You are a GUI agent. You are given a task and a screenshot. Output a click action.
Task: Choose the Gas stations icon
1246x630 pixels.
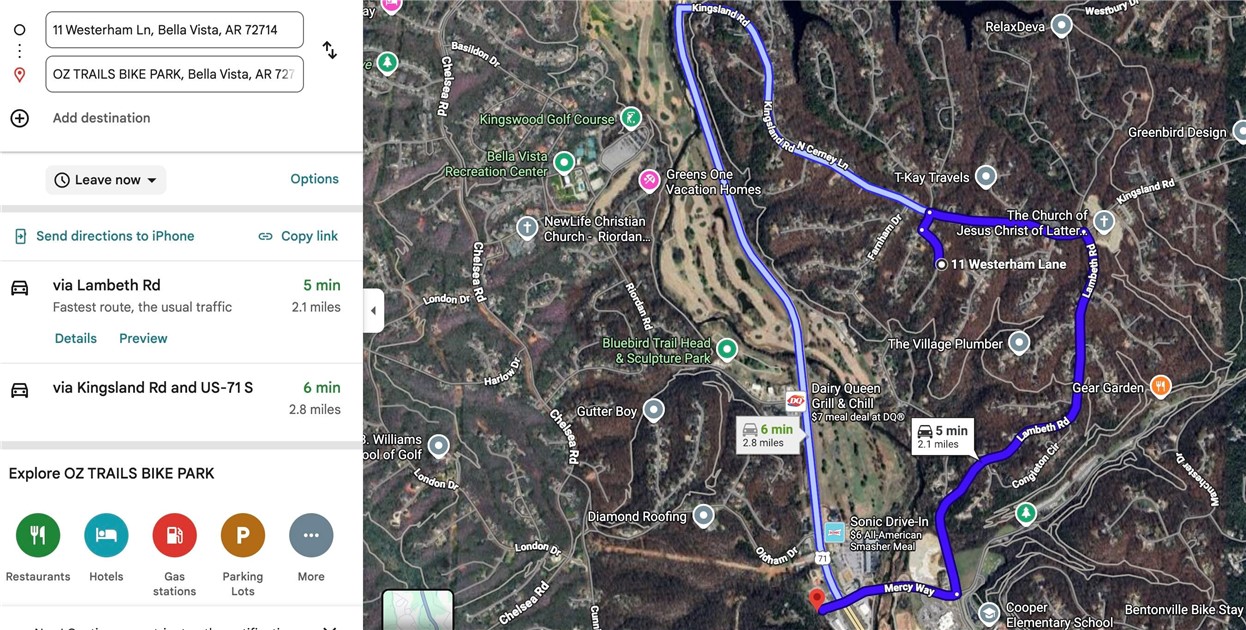tap(174, 535)
